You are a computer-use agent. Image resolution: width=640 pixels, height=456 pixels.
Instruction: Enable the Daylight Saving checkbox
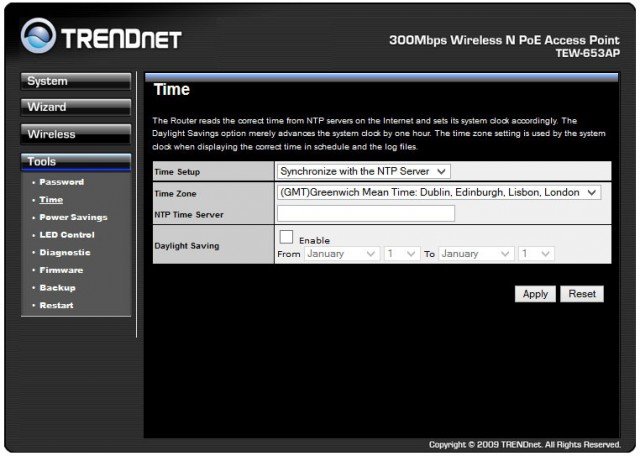click(x=286, y=238)
